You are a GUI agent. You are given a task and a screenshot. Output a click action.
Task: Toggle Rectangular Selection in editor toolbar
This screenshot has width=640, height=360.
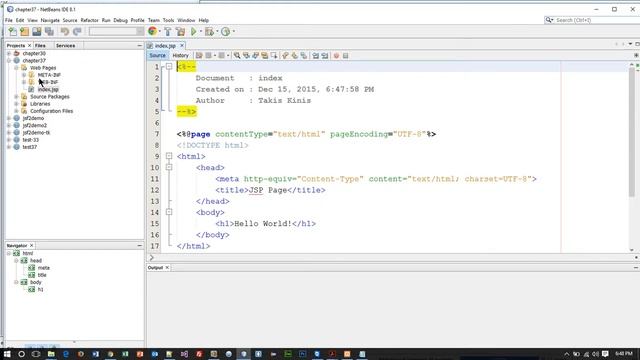pos(274,56)
